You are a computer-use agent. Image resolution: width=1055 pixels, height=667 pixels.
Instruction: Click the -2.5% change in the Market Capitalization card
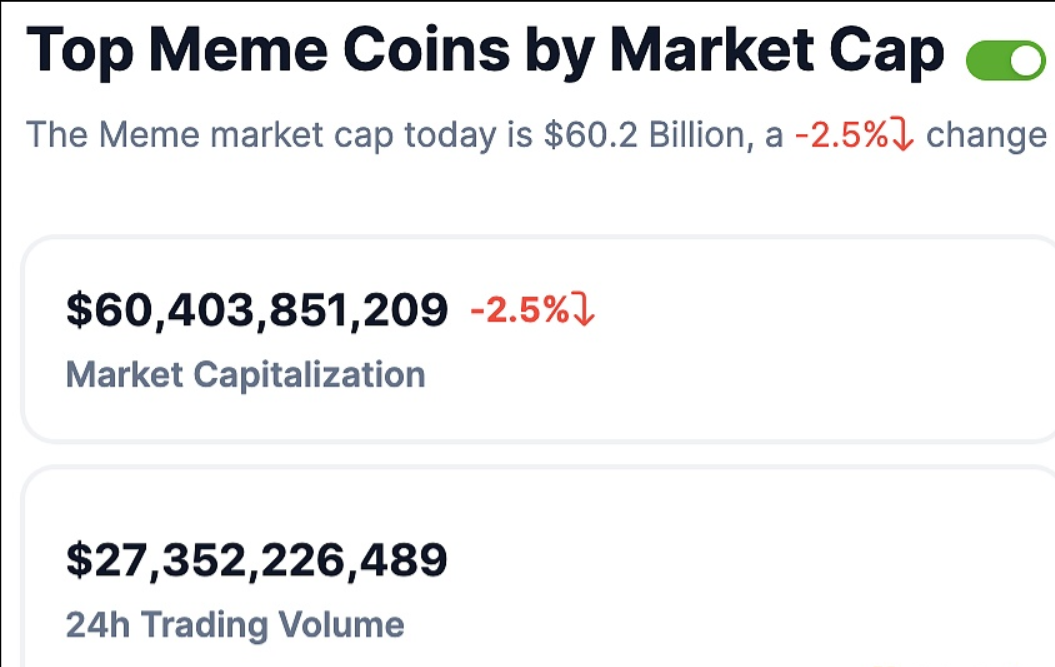point(520,312)
